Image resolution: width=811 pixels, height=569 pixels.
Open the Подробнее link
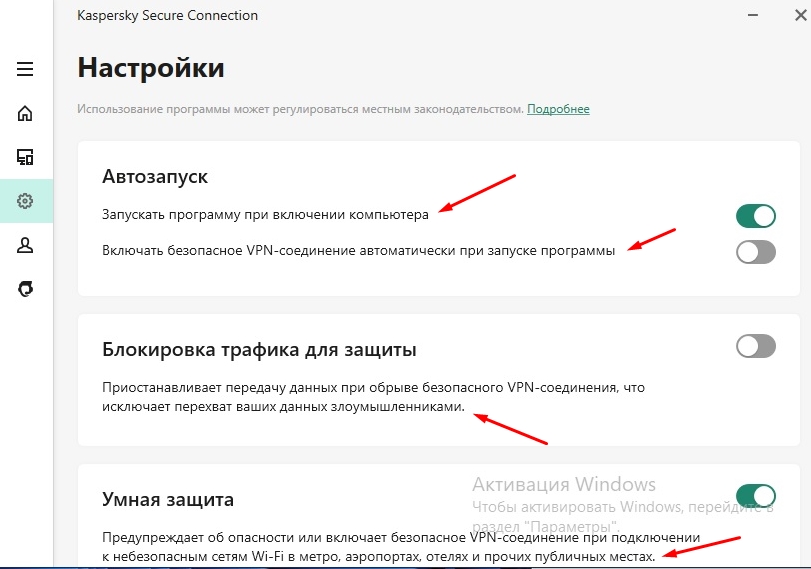[558, 109]
